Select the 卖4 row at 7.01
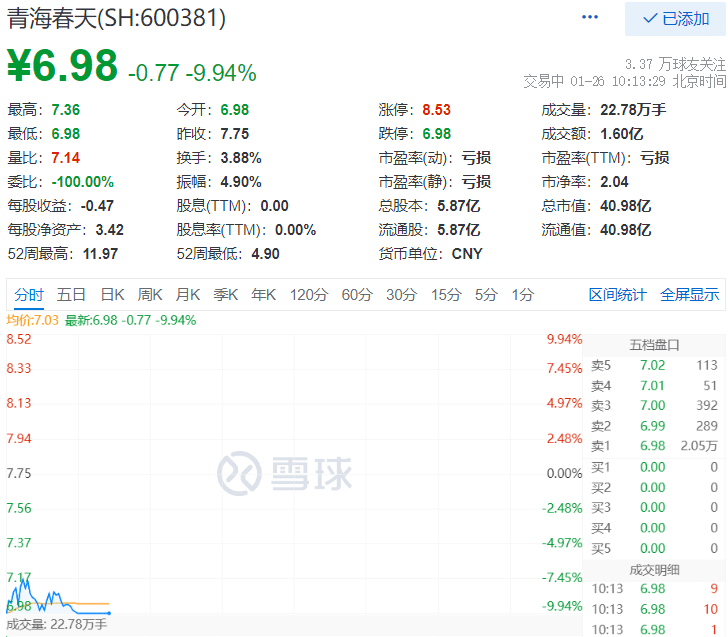 coord(654,385)
